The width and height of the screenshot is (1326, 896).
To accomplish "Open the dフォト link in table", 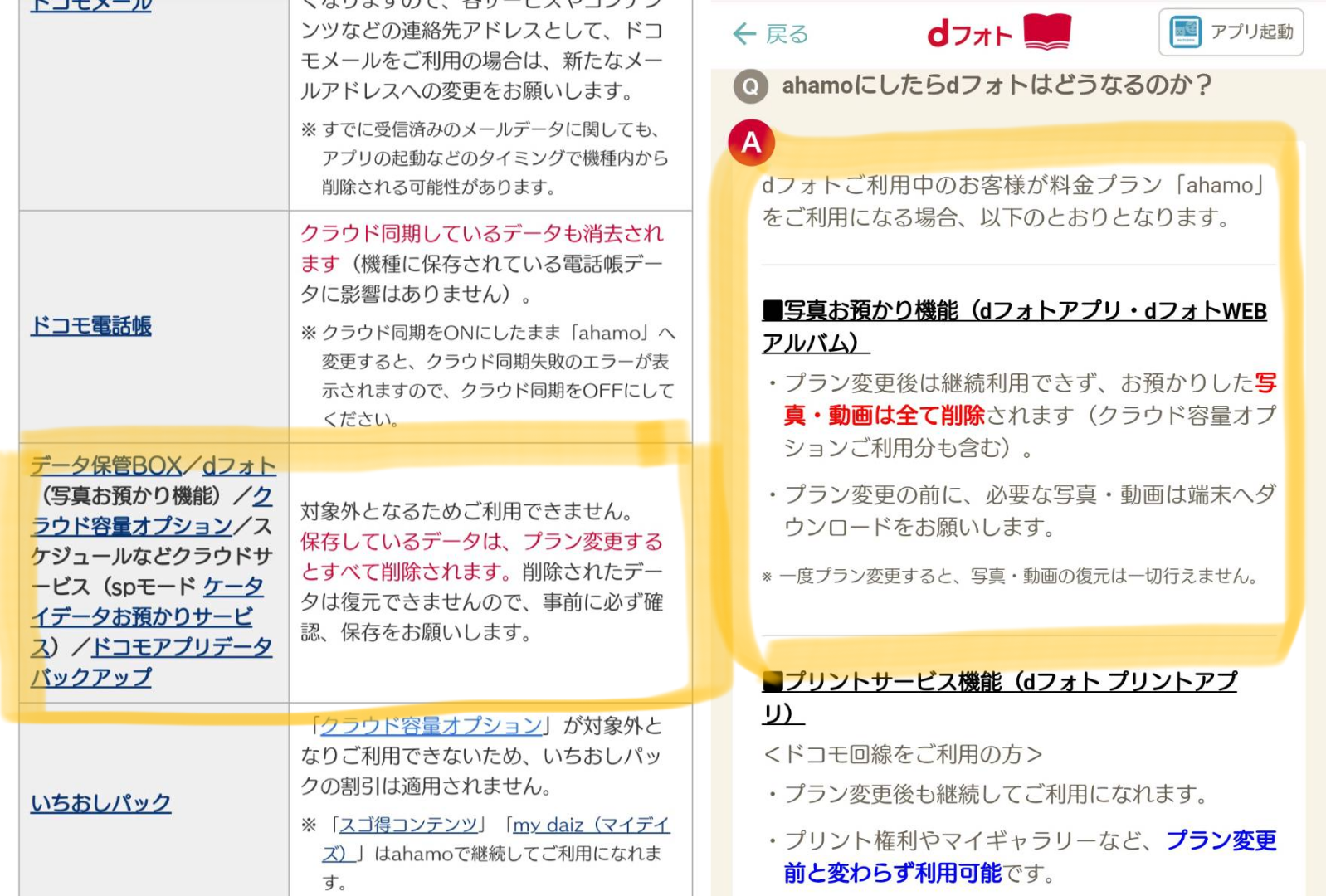I will click(240, 465).
